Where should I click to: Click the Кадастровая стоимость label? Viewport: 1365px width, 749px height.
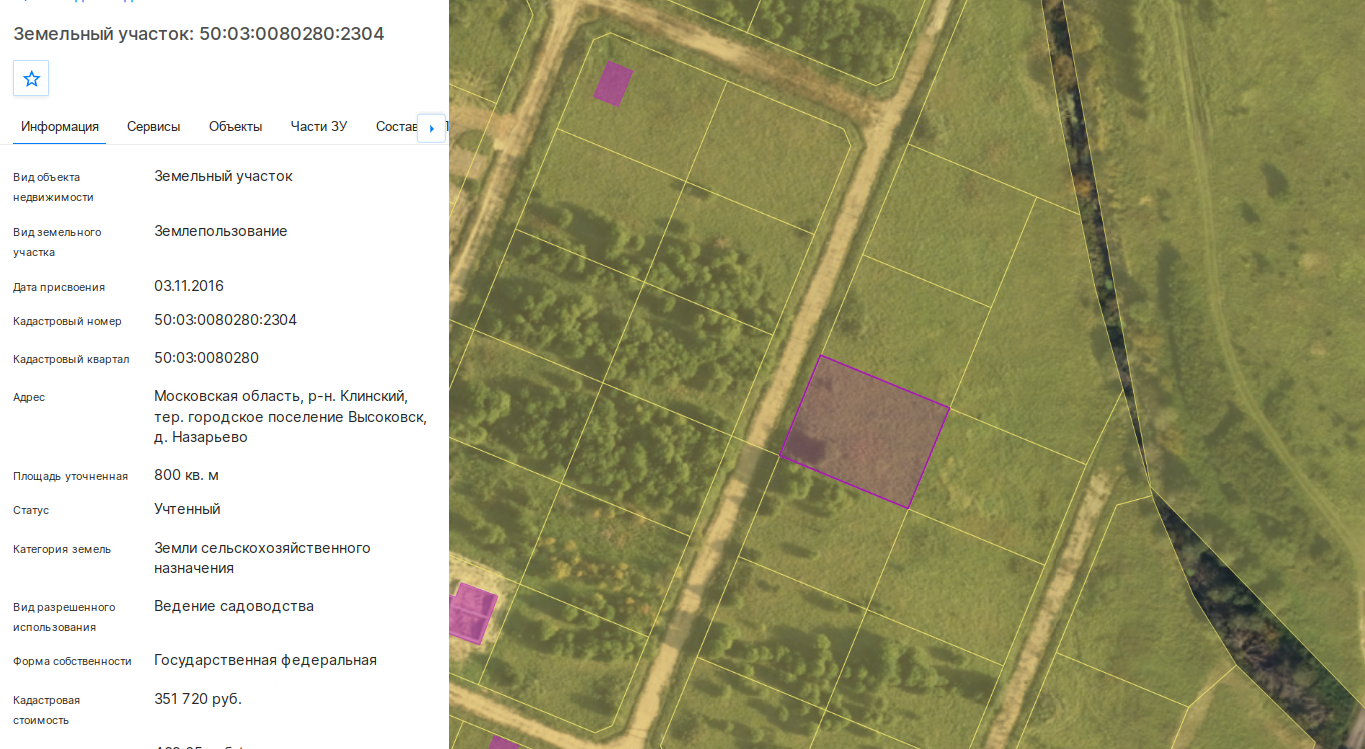pos(46,710)
